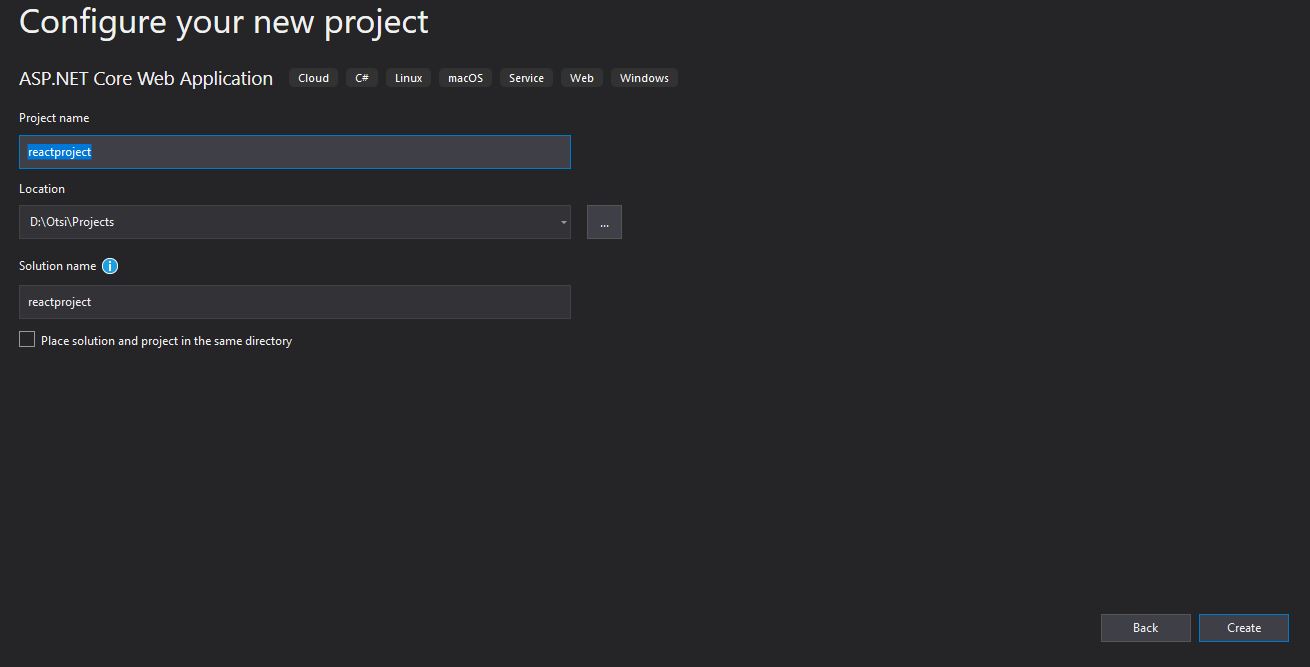Click the ASP.NET Core Web Application title
The width and height of the screenshot is (1310, 667).
pos(146,78)
